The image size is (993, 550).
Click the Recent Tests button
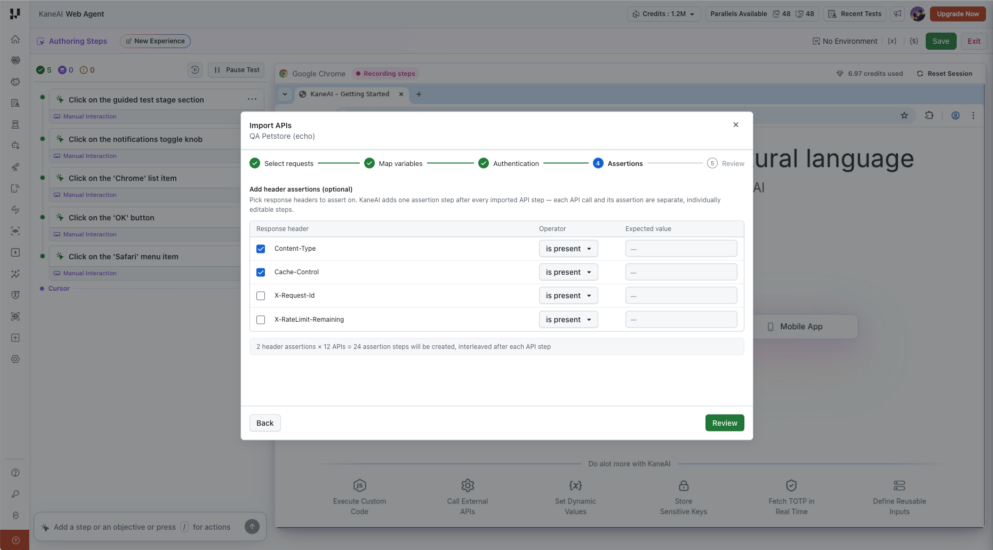854,14
